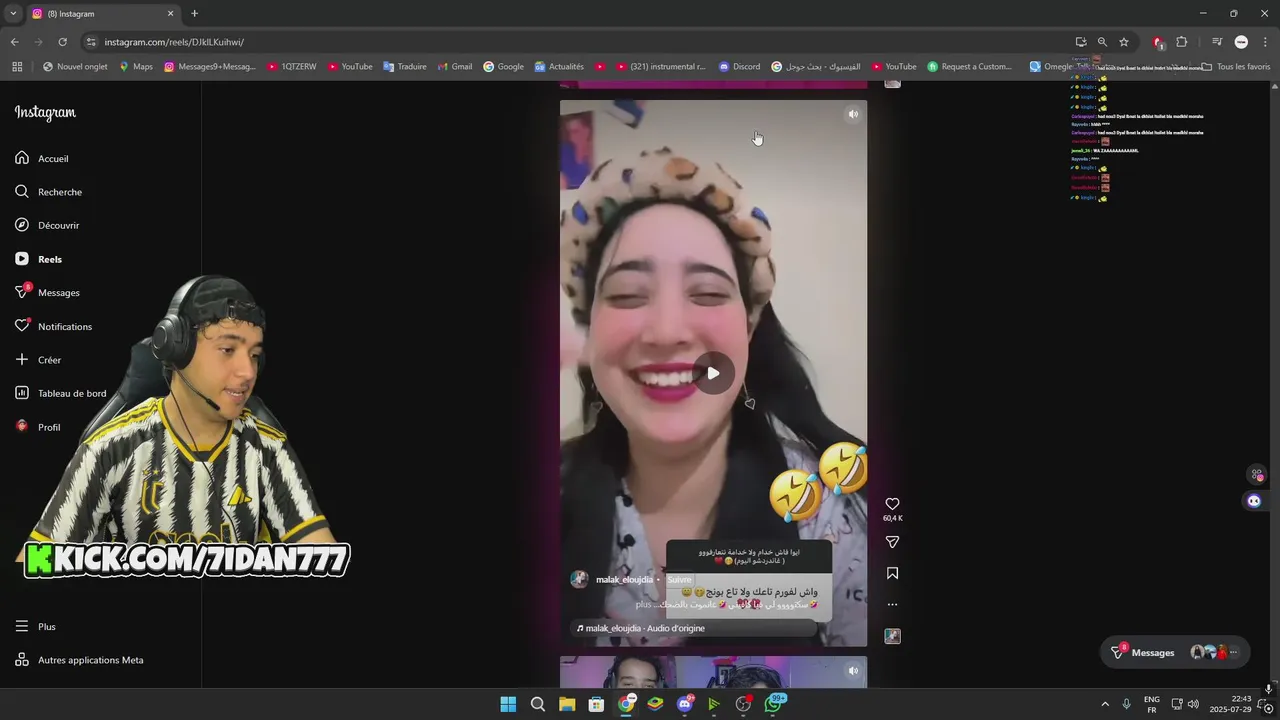This screenshot has width=1280, height=720.
Task: Open volume control in system tray
Action: [x=1193, y=704]
